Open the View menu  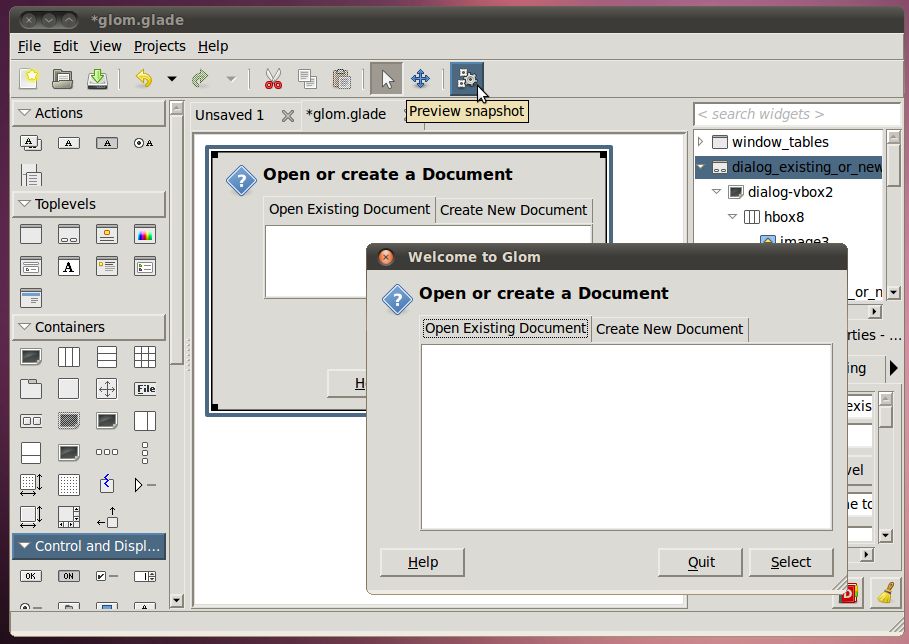(x=105, y=46)
